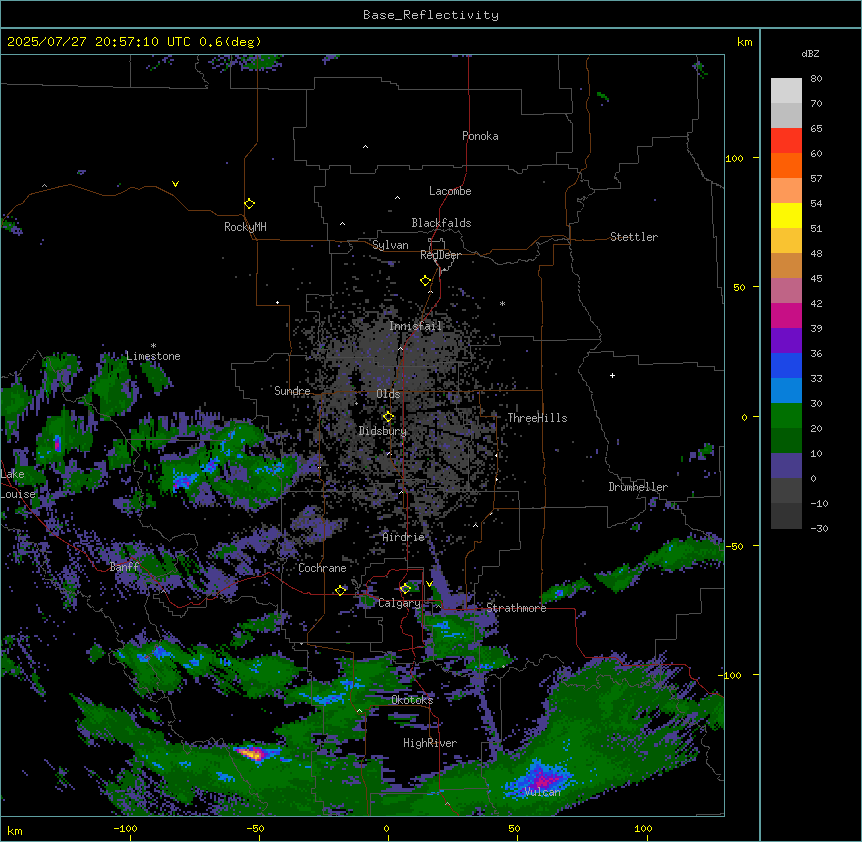Click the light gray 70-80 dBZ legend swatch

[786, 91]
